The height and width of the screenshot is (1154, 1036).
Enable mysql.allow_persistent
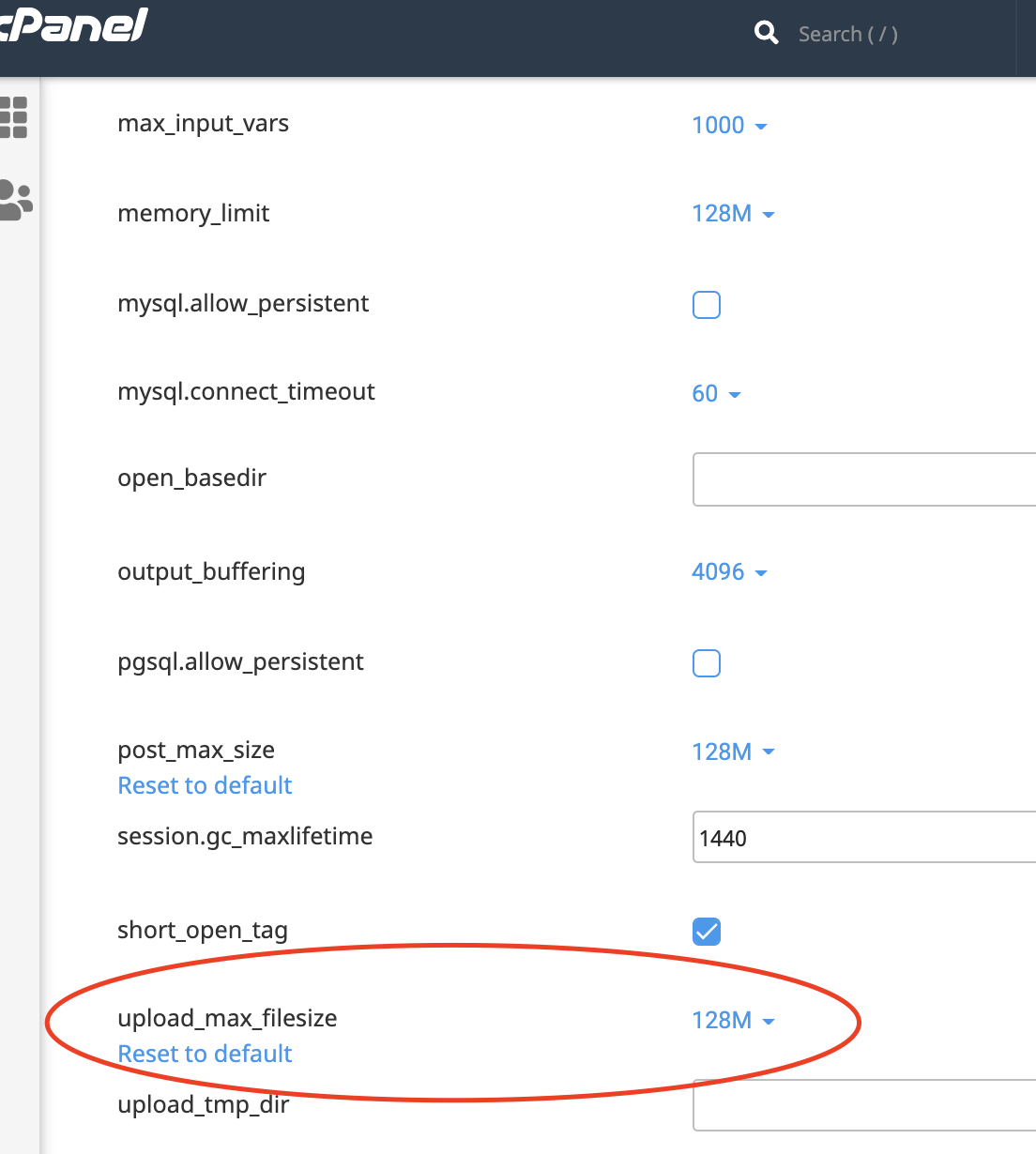[707, 305]
